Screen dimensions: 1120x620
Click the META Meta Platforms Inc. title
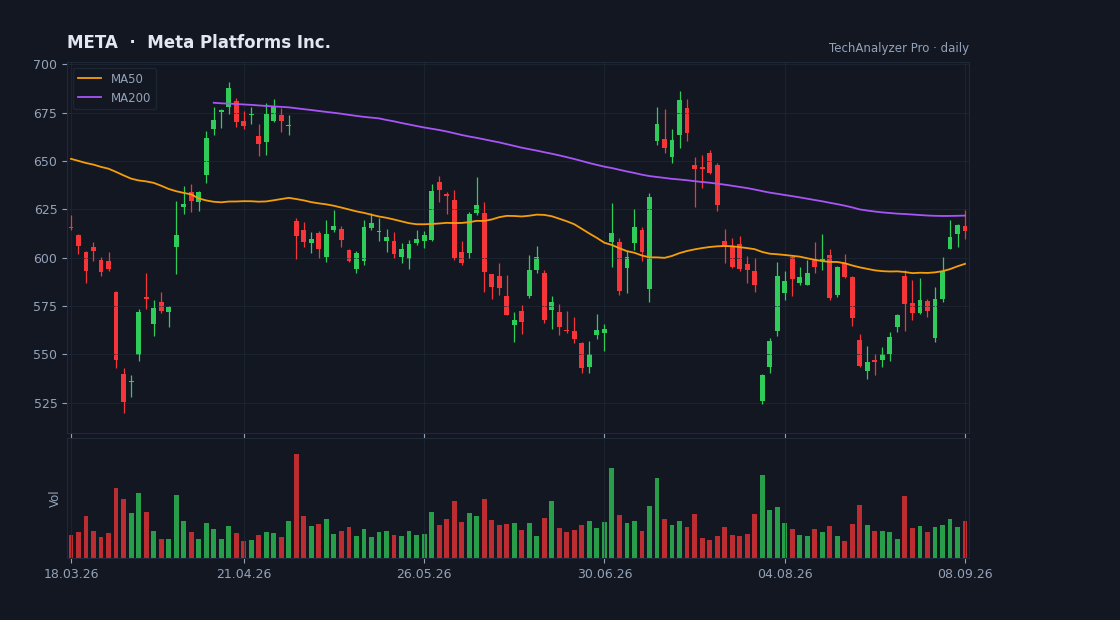199,43
